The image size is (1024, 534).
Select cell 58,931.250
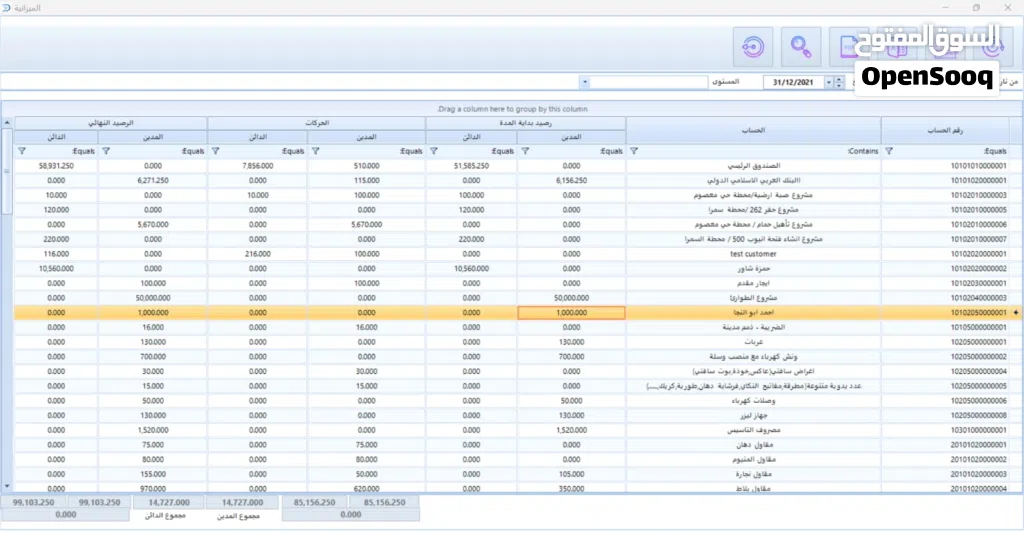point(56,166)
